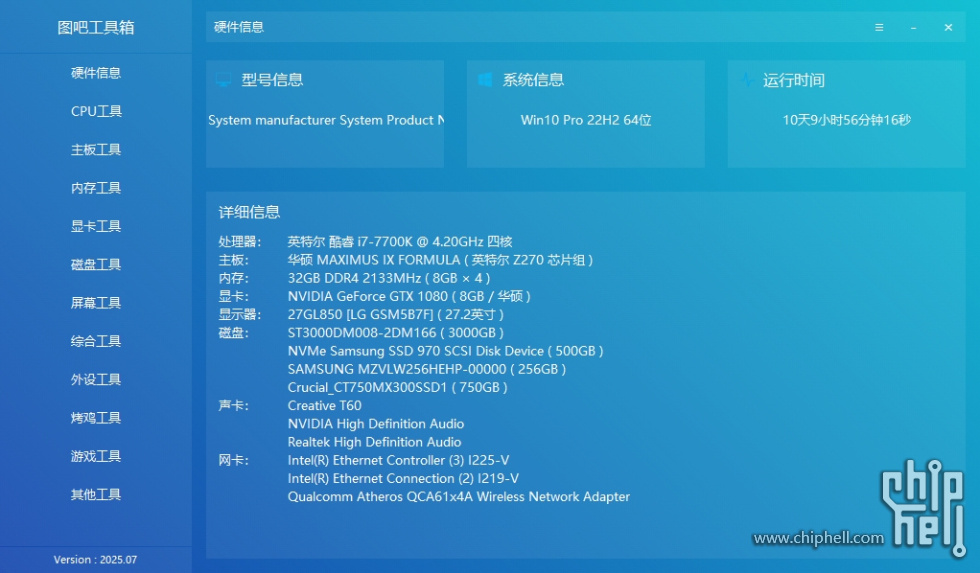This screenshot has height=573, width=980.
Task: Open 烤鸡工具 in the sidebar
Action: pyautogui.click(x=96, y=417)
